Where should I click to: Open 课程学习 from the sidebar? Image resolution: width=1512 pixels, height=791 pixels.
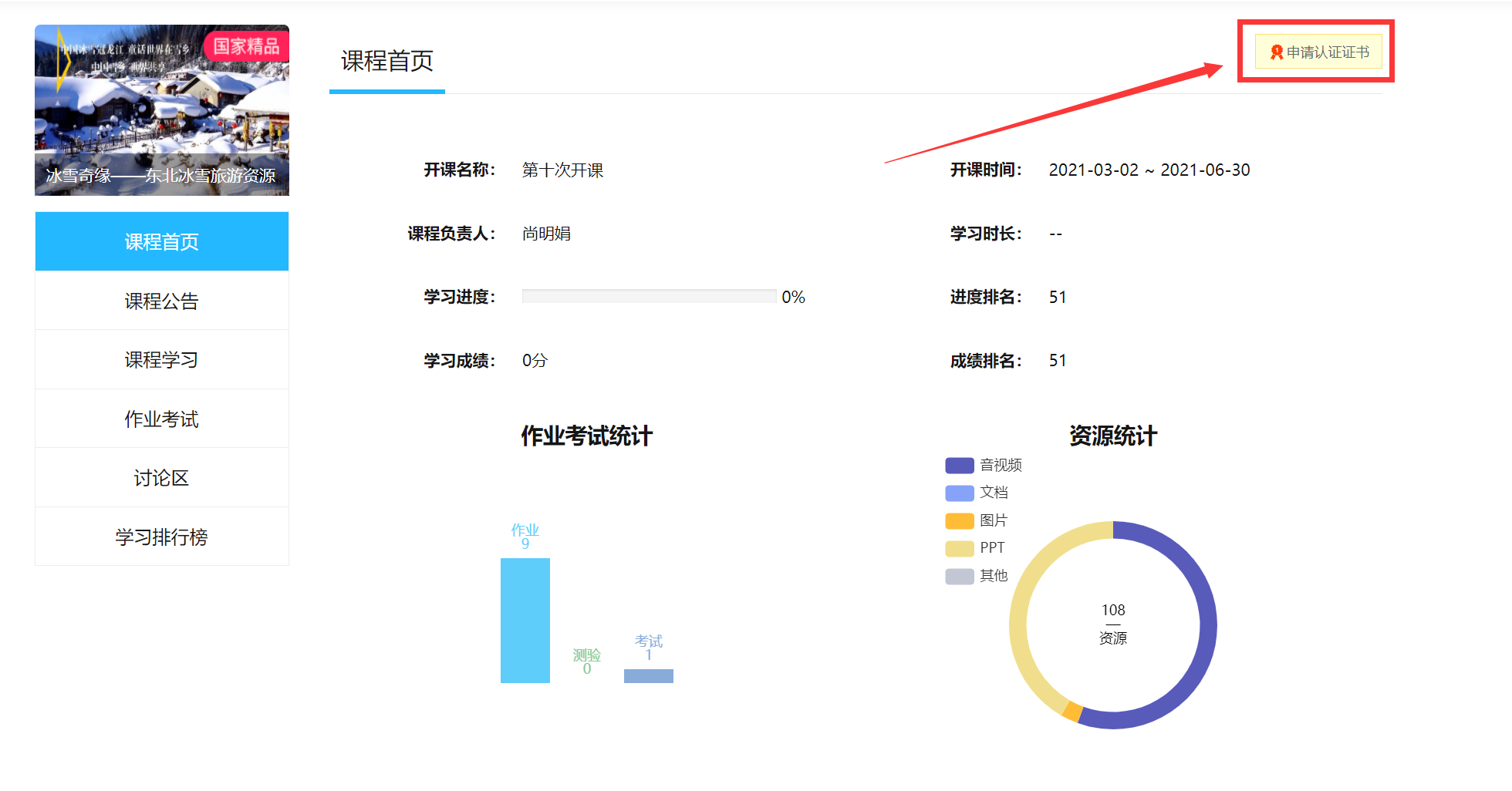[162, 360]
